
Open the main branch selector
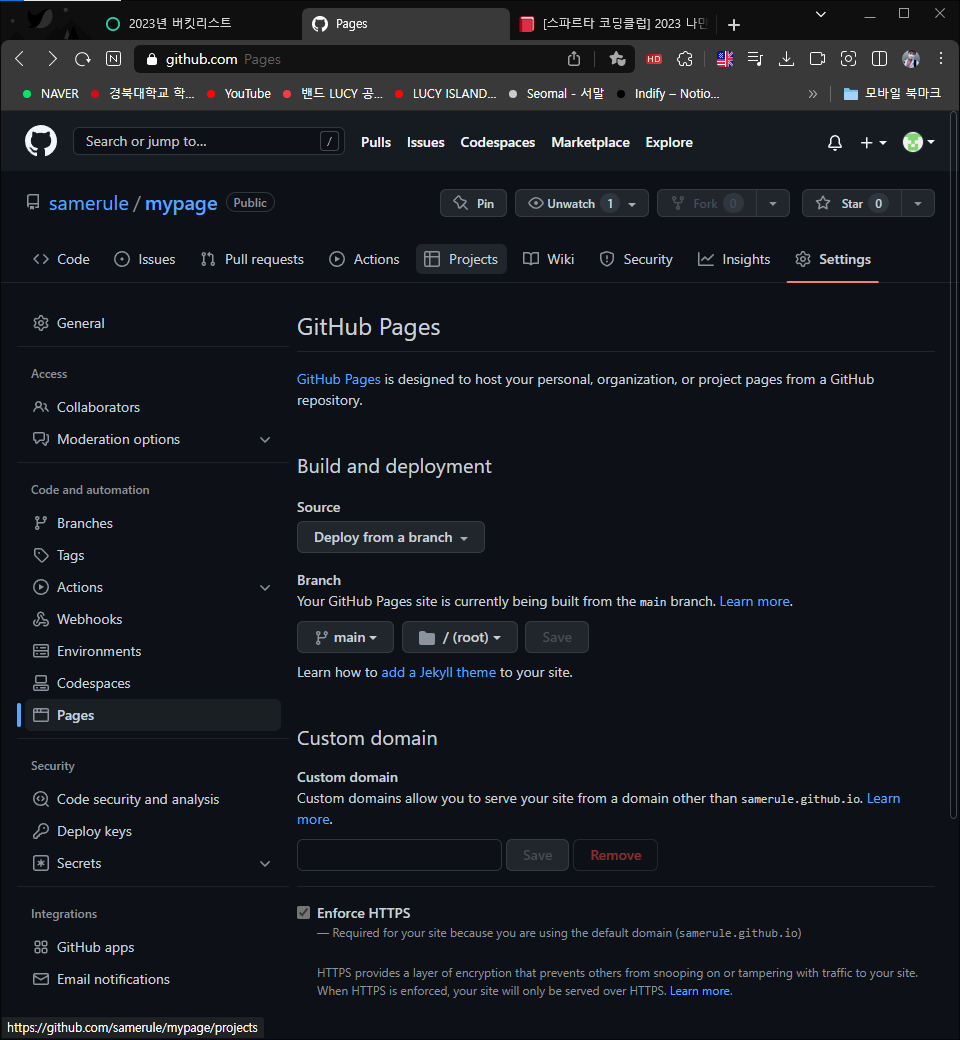(345, 637)
